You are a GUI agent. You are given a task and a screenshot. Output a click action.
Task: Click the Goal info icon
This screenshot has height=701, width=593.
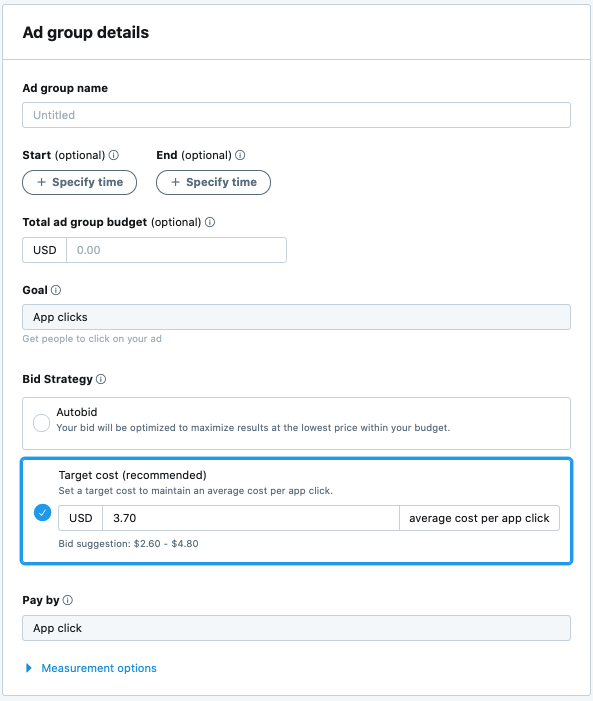tap(56, 290)
